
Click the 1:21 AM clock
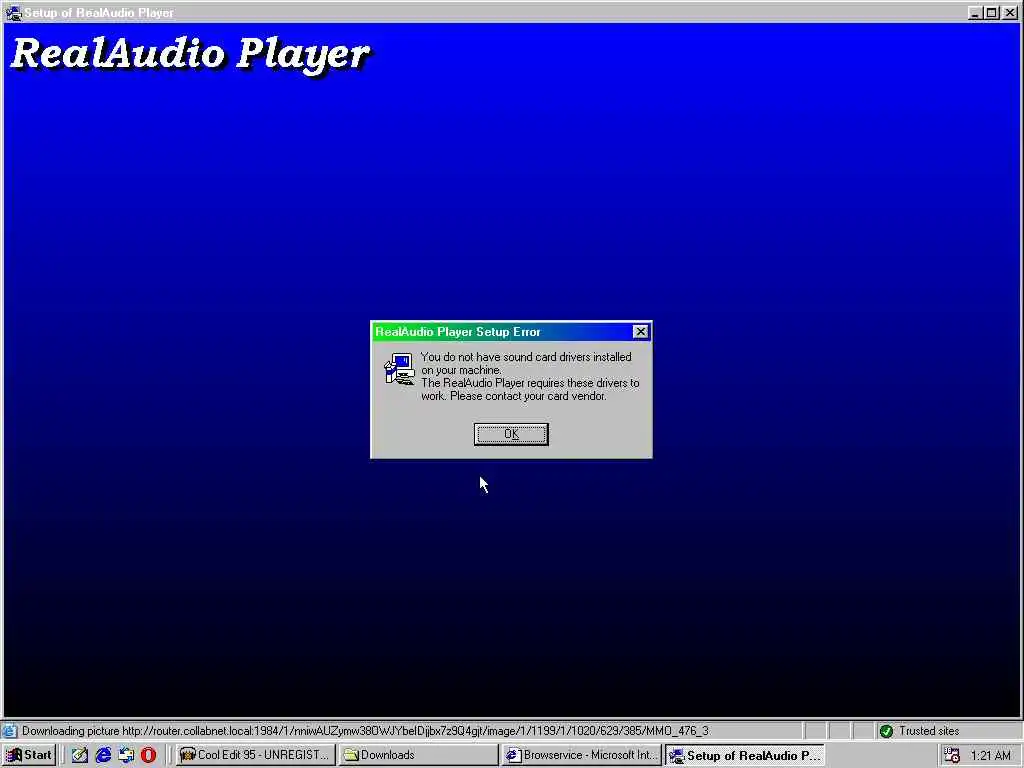pos(991,756)
